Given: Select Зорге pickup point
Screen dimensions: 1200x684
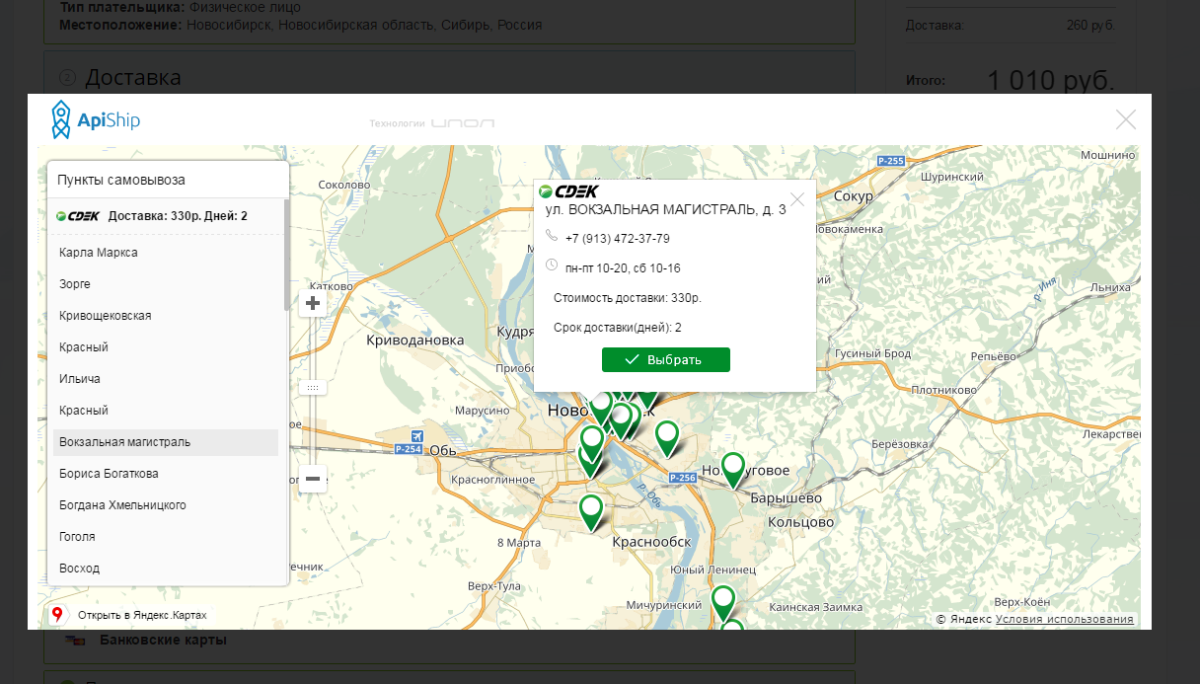Looking at the screenshot, I should click(75, 284).
